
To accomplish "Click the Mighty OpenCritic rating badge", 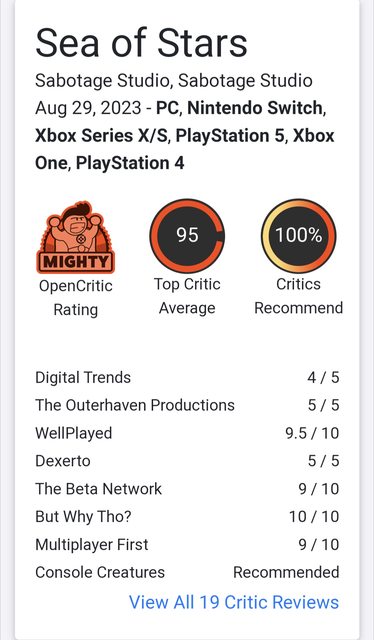I will click(x=76, y=237).
